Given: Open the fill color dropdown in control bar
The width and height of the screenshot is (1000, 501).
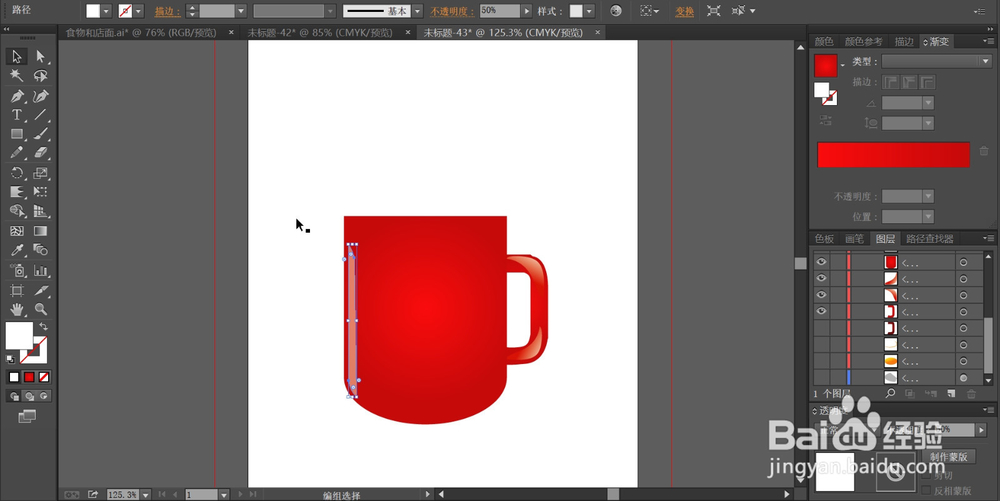Looking at the screenshot, I should click(107, 11).
